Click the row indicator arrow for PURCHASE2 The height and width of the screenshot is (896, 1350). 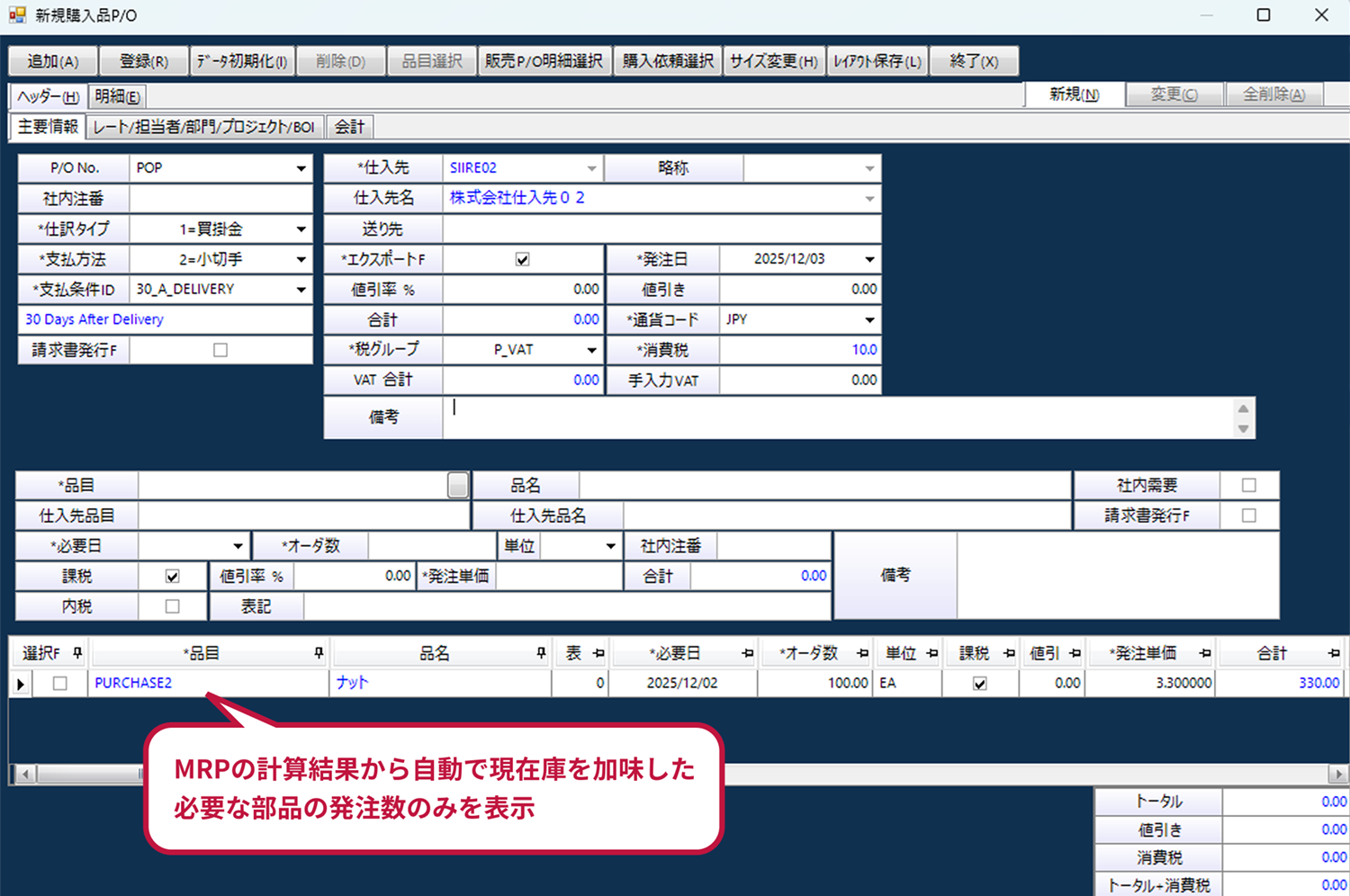tap(20, 684)
